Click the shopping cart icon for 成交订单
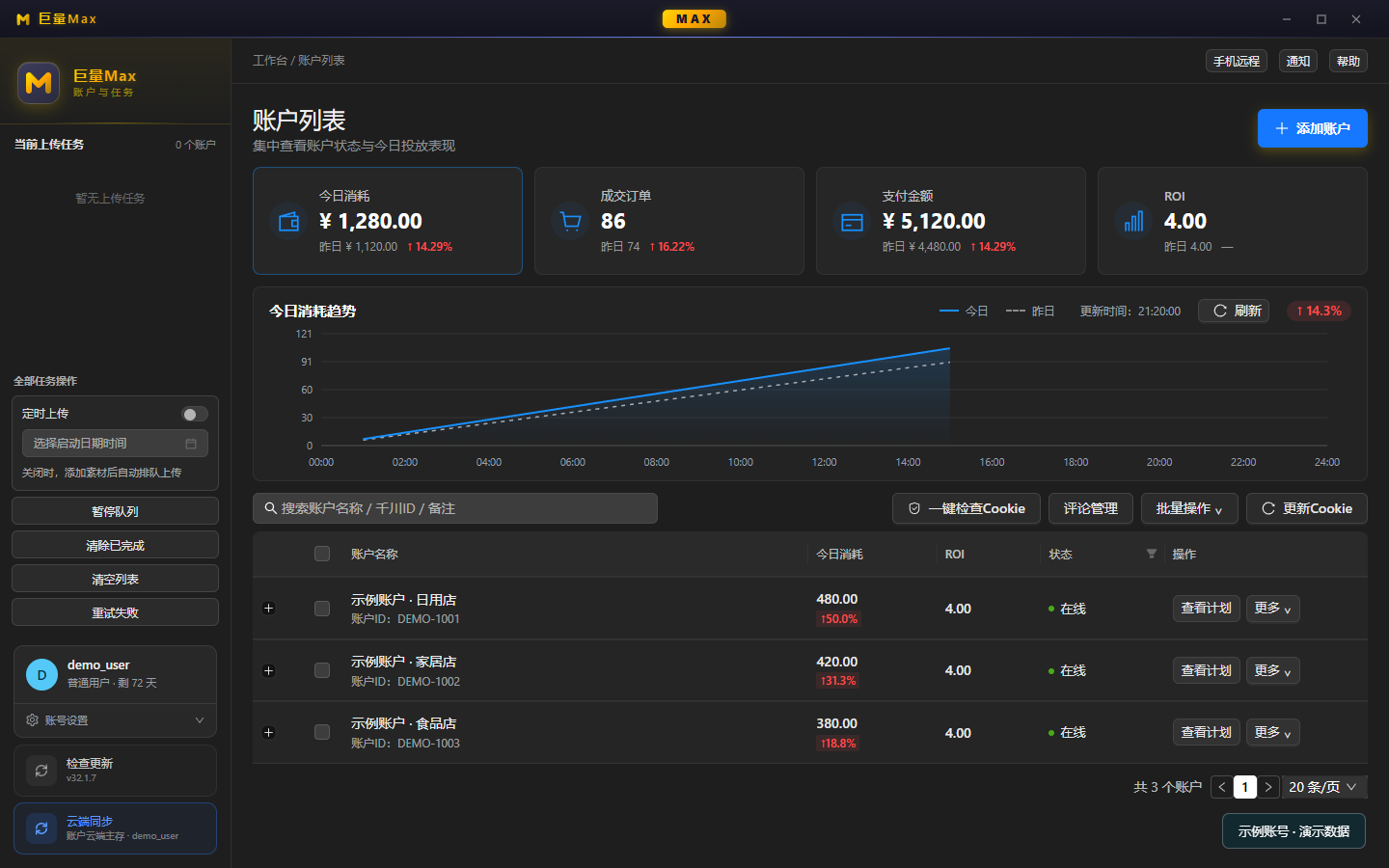 (570, 222)
